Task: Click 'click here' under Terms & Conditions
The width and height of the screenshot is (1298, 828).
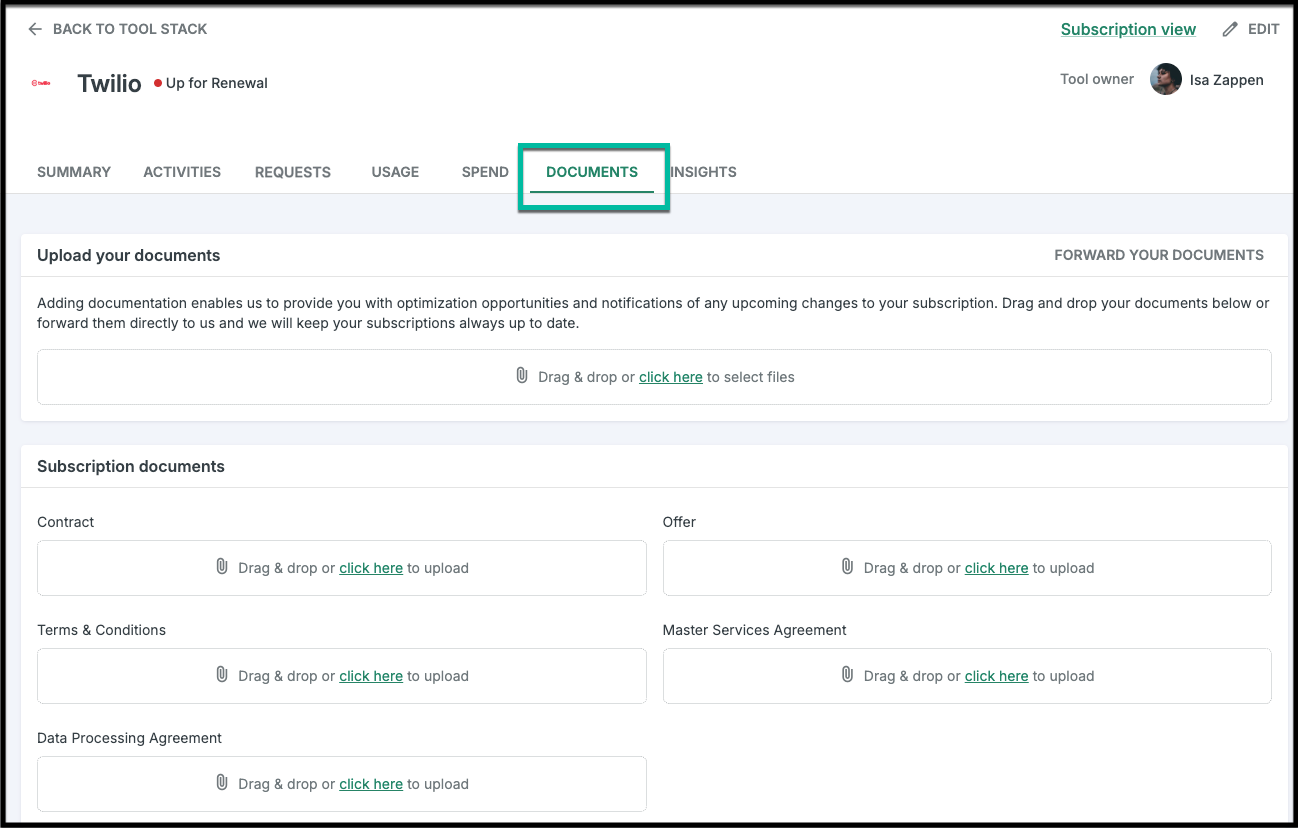Action: click(371, 676)
